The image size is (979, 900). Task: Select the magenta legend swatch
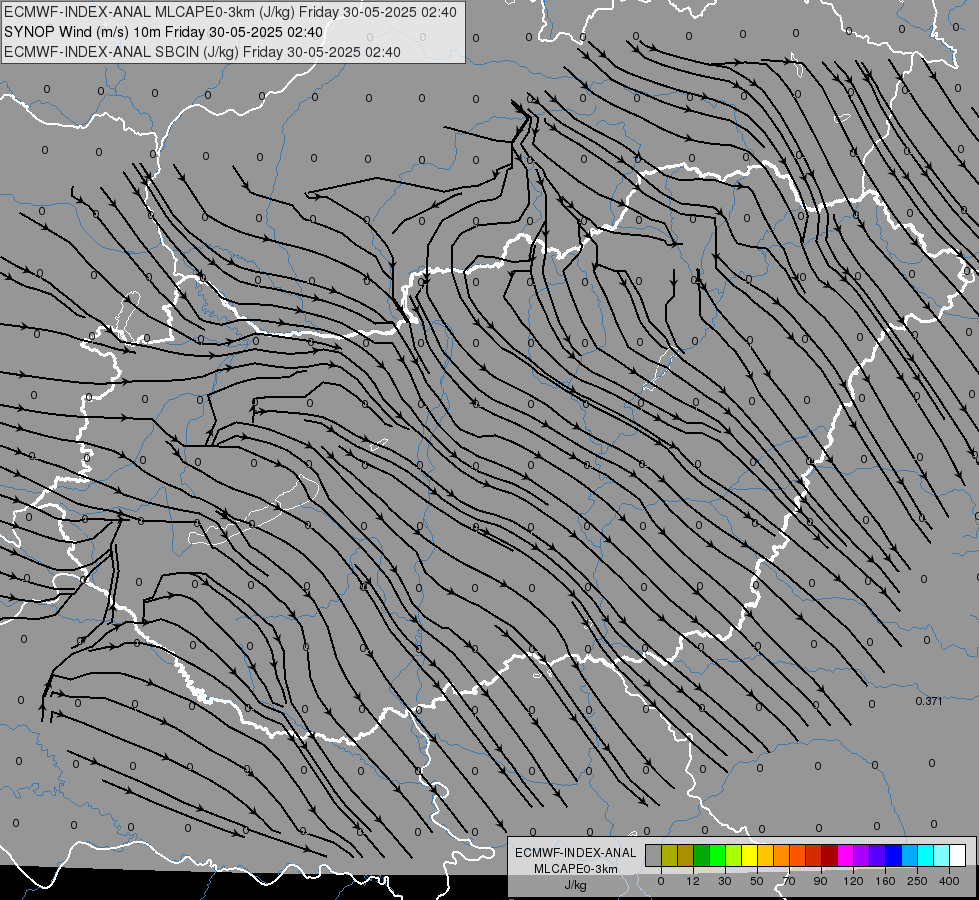click(846, 855)
